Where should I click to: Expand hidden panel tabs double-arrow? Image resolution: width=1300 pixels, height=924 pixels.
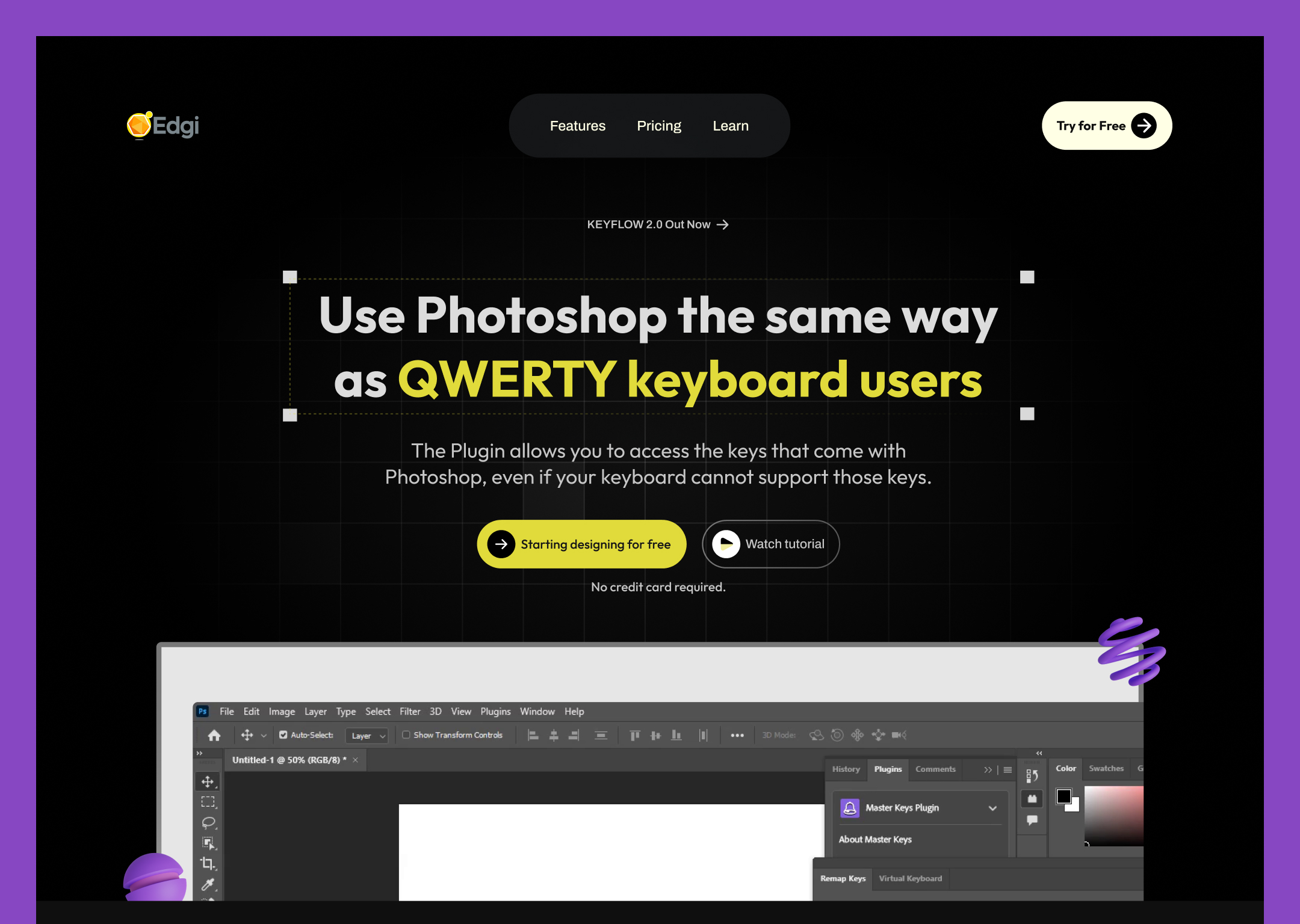[988, 769]
